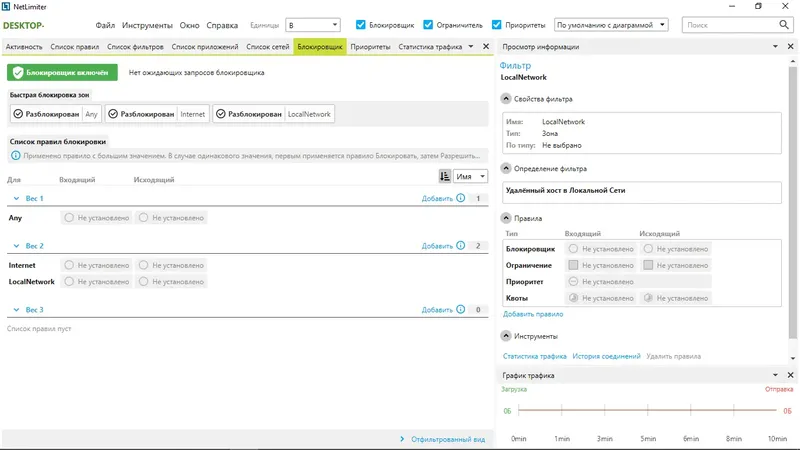800x450 pixels.
Task: Toggle outgoing Ограничение checkbox in Правила
Action: pyautogui.click(x=648, y=265)
